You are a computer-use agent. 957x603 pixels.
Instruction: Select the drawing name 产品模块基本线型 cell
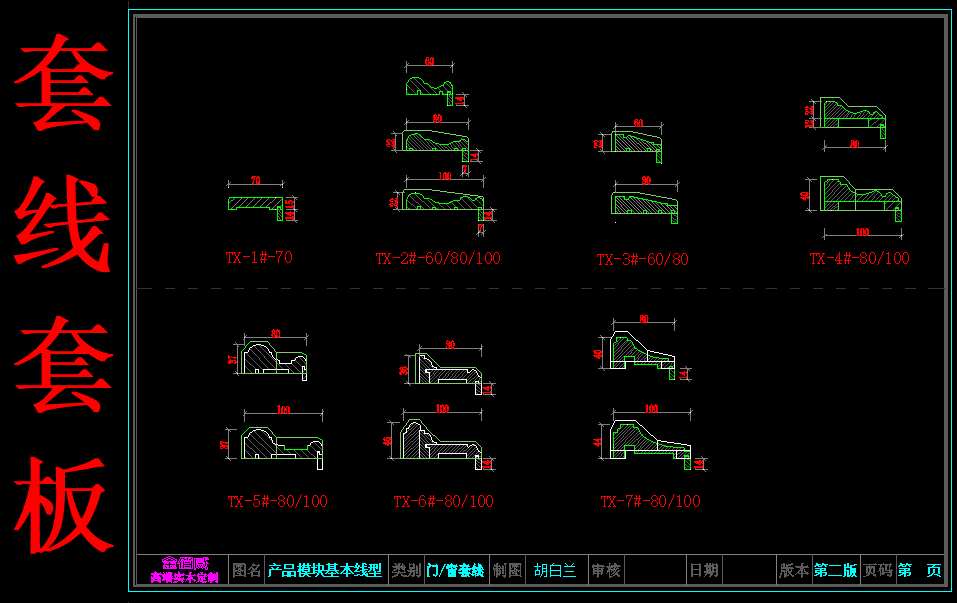coord(325,571)
